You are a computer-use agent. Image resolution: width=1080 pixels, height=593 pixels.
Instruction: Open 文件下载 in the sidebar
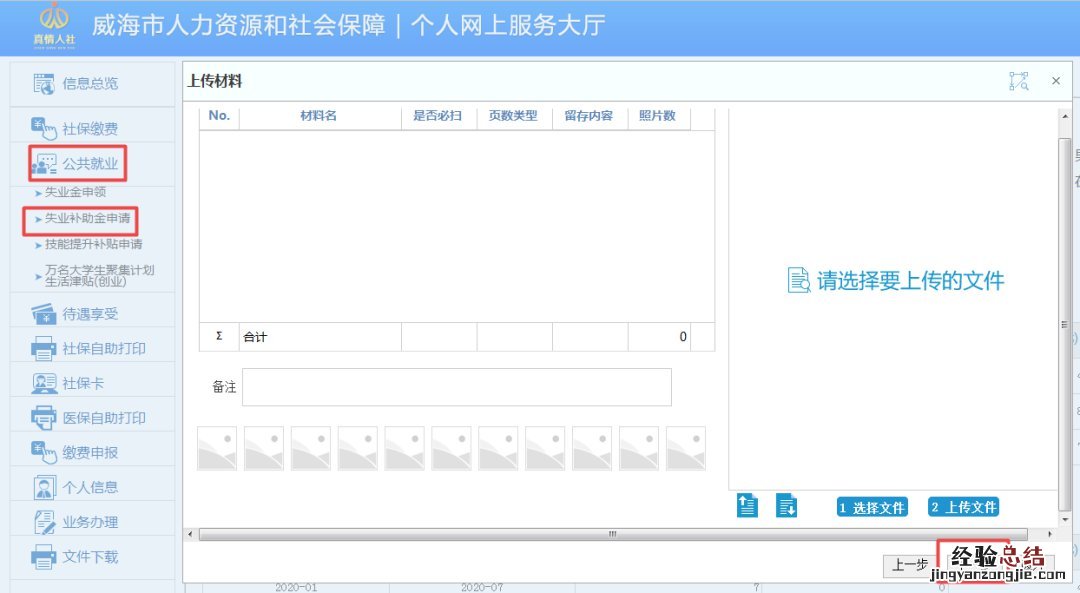89,557
